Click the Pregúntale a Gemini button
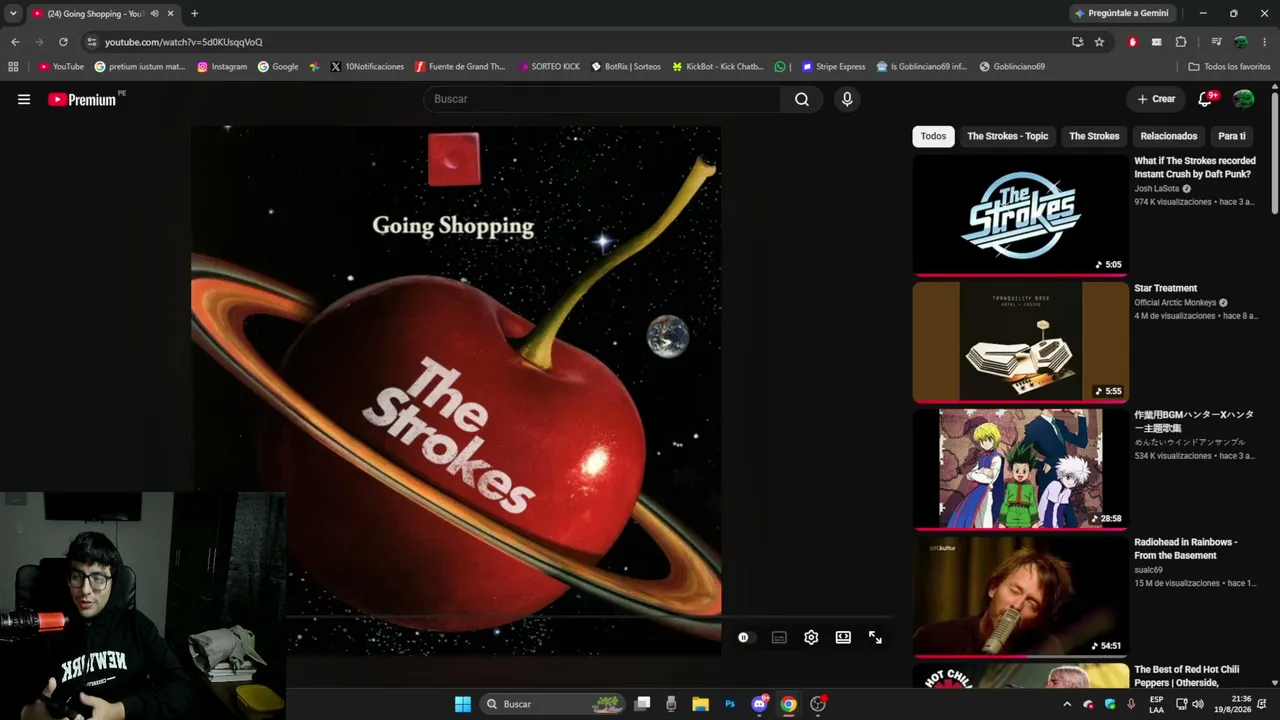This screenshot has width=1280, height=720. pyautogui.click(x=1122, y=13)
